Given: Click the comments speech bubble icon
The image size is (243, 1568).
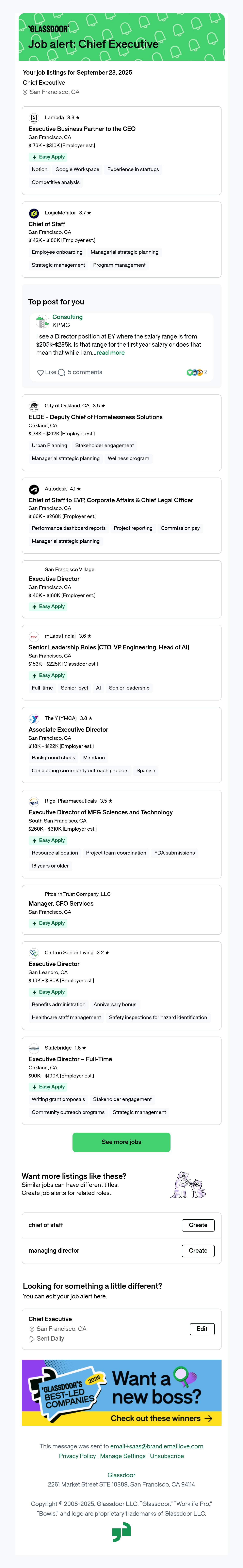Looking at the screenshot, I should tap(61, 373).
